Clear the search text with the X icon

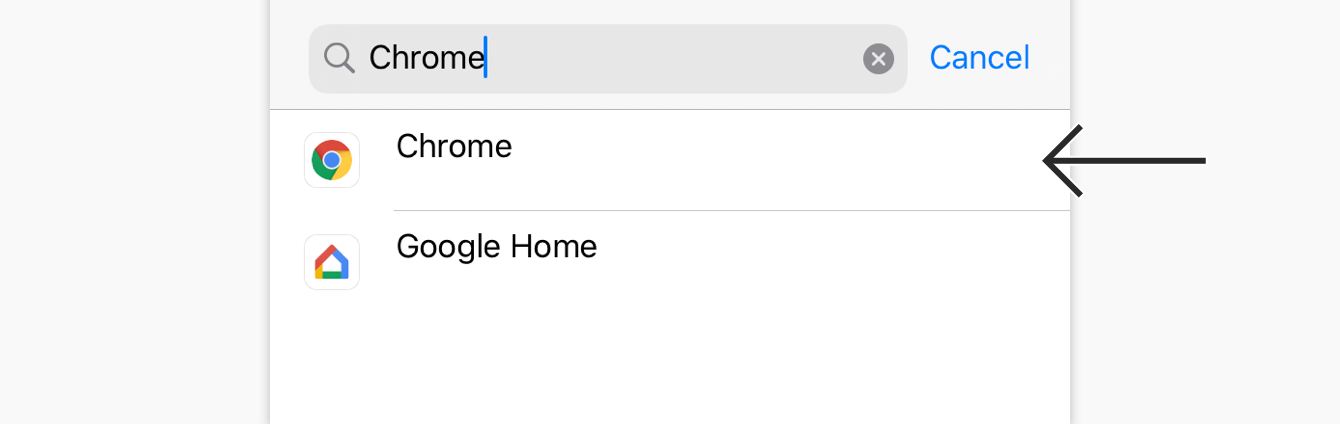click(878, 59)
